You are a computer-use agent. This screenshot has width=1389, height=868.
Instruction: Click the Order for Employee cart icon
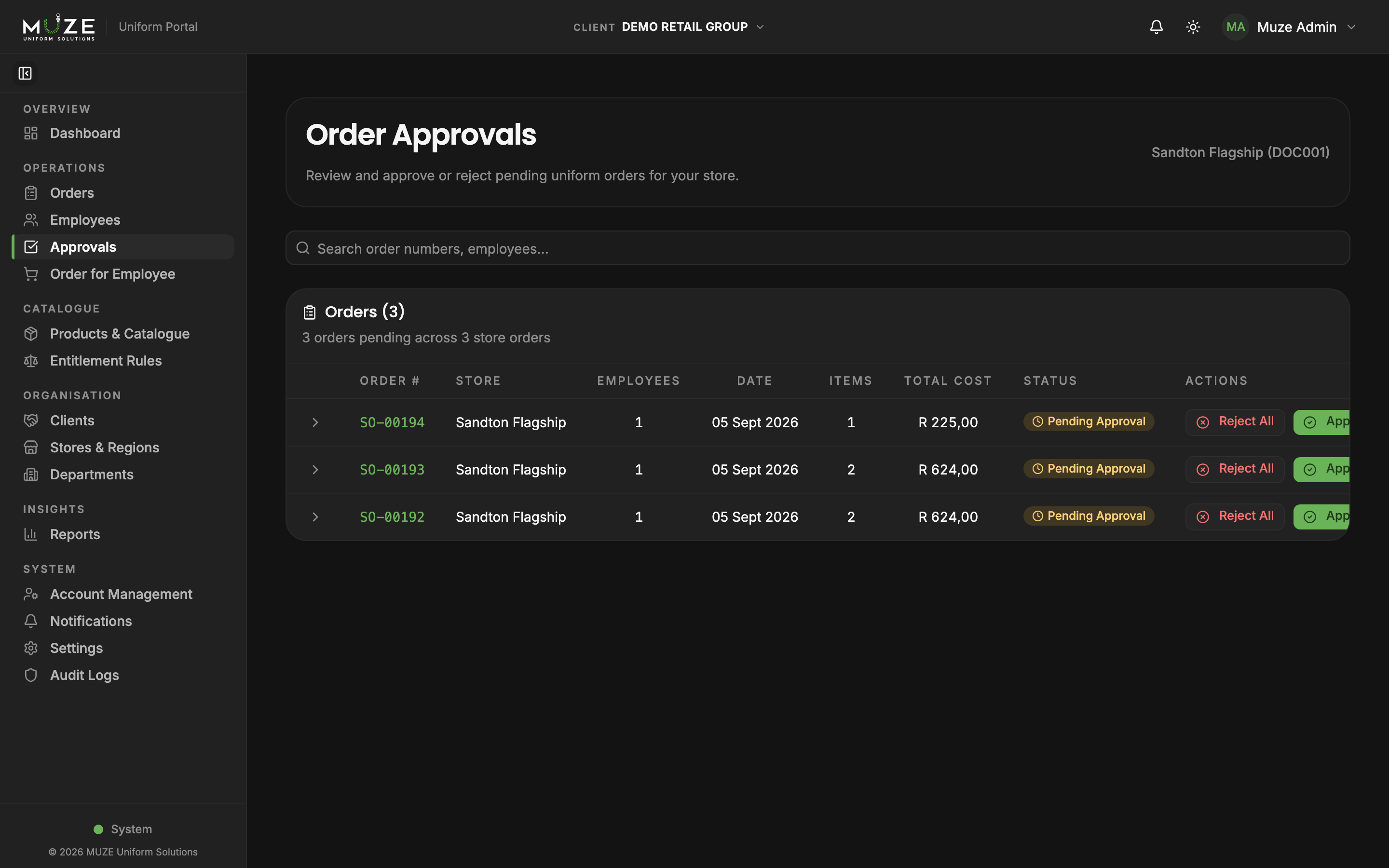(31, 274)
